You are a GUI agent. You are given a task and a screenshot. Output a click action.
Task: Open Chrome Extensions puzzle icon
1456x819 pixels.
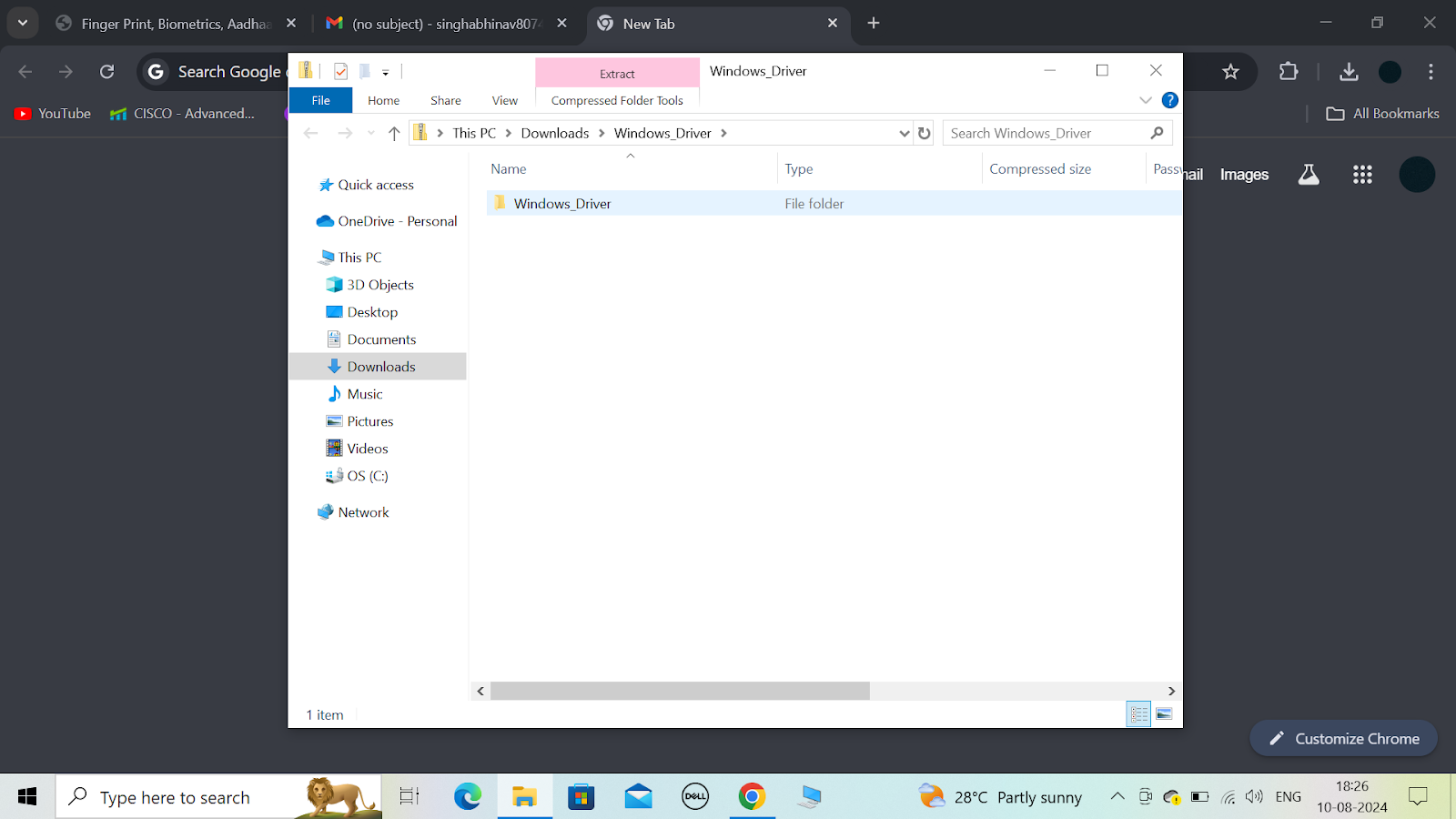[1289, 72]
